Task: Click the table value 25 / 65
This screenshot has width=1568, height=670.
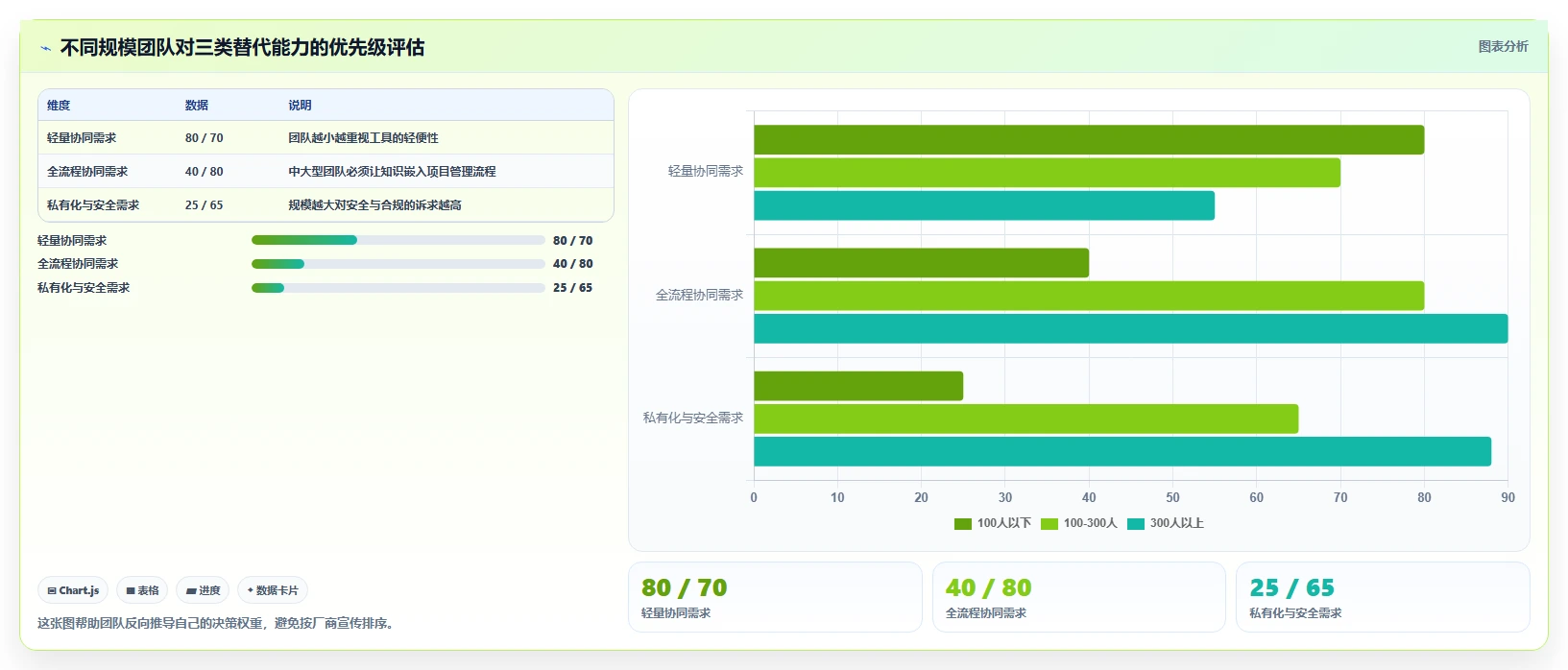Action: 204,205
